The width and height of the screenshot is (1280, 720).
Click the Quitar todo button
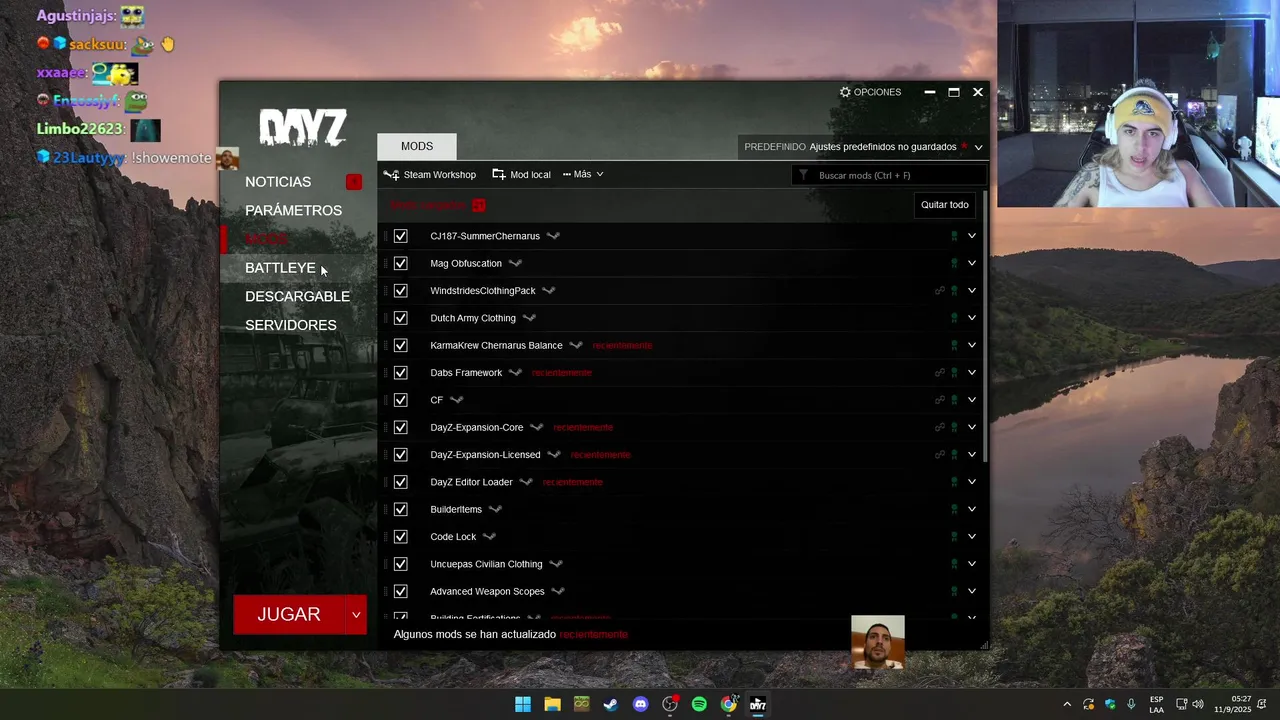(944, 205)
